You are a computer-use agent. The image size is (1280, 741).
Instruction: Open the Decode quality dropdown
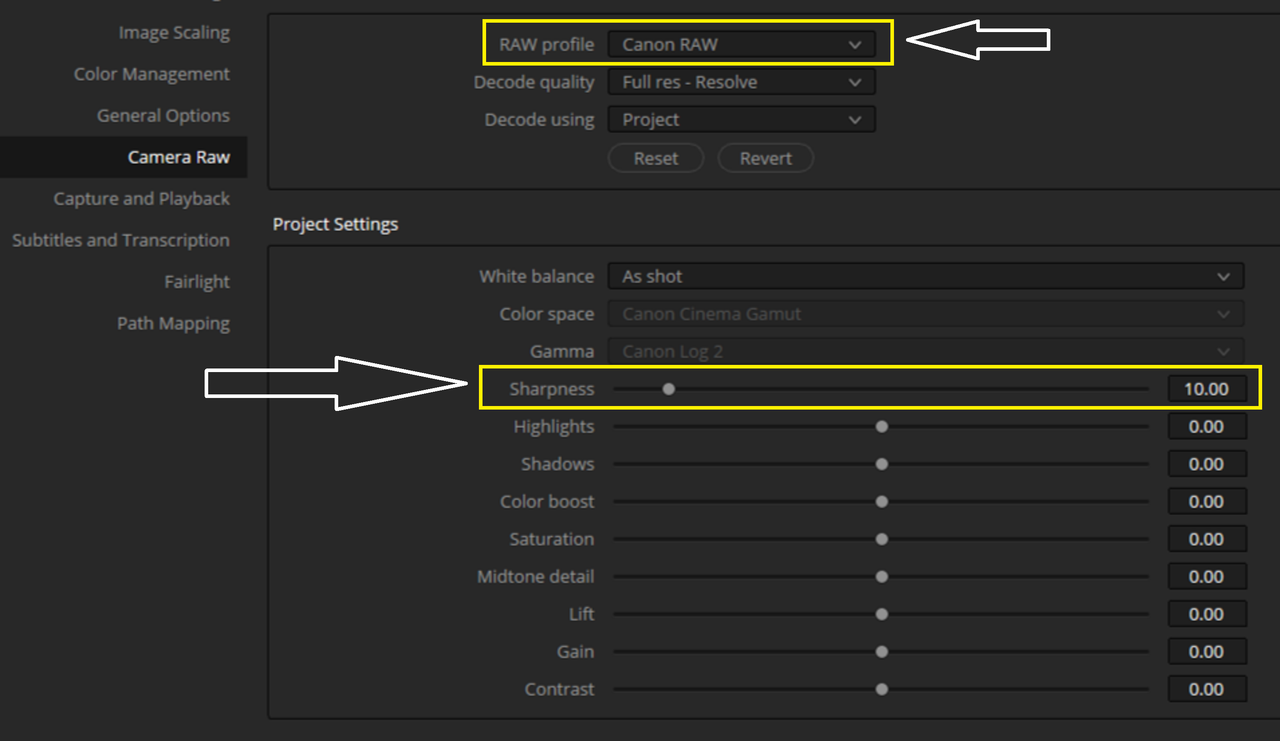point(741,82)
